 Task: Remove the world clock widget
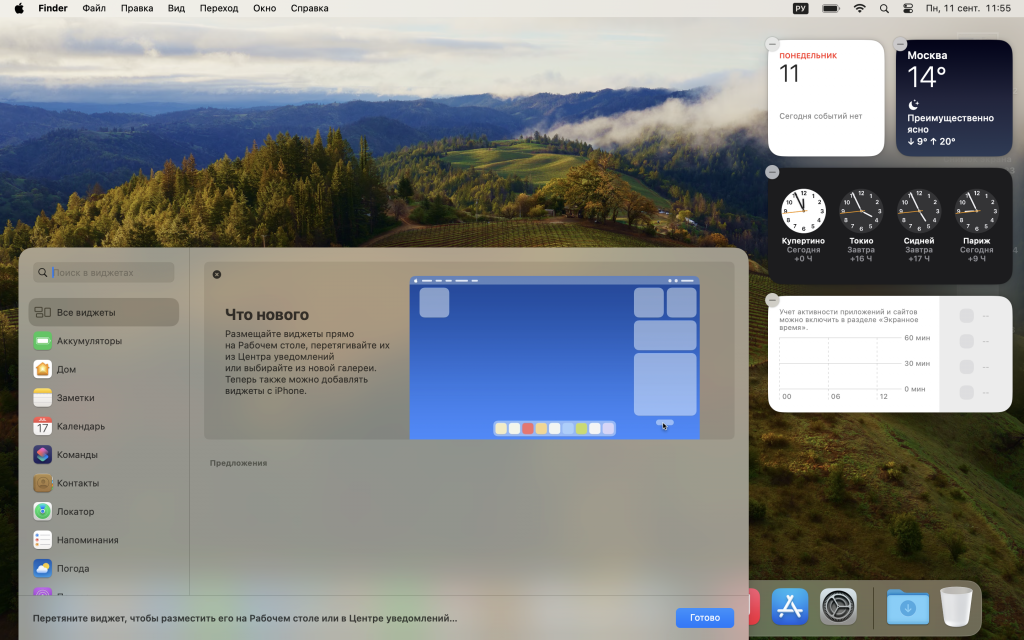[x=772, y=172]
